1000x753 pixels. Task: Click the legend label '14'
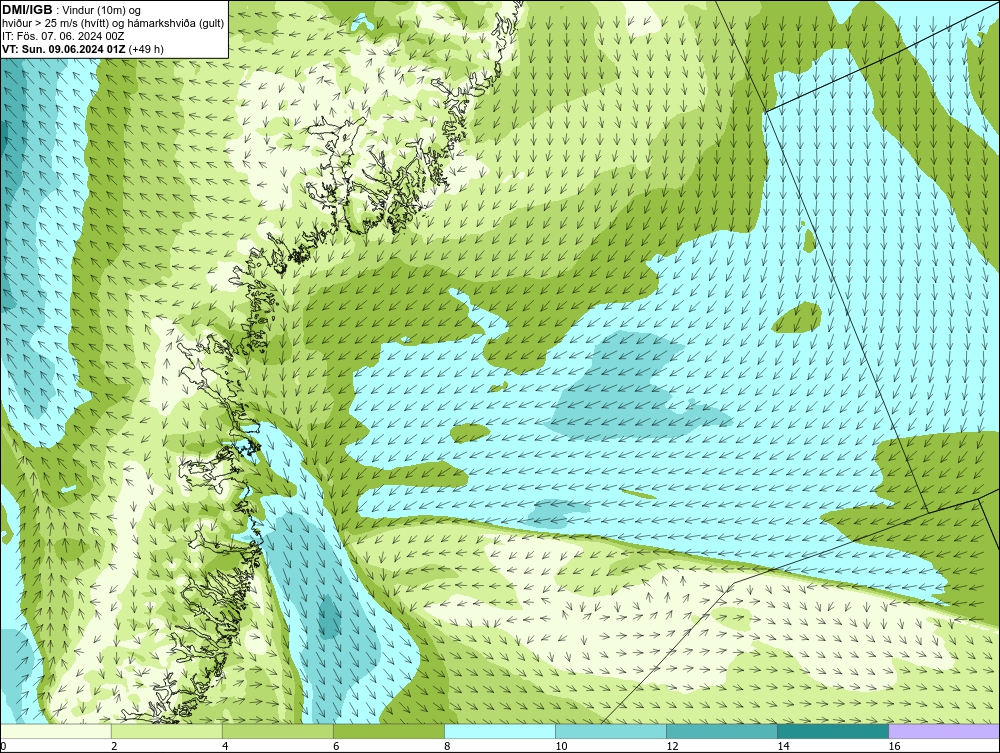click(x=783, y=746)
